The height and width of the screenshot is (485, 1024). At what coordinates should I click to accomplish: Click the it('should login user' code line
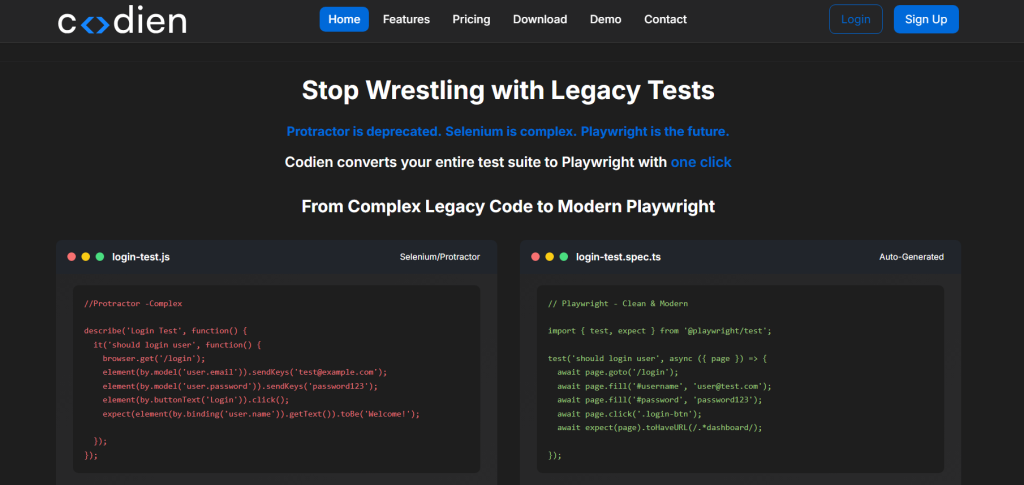pos(177,345)
